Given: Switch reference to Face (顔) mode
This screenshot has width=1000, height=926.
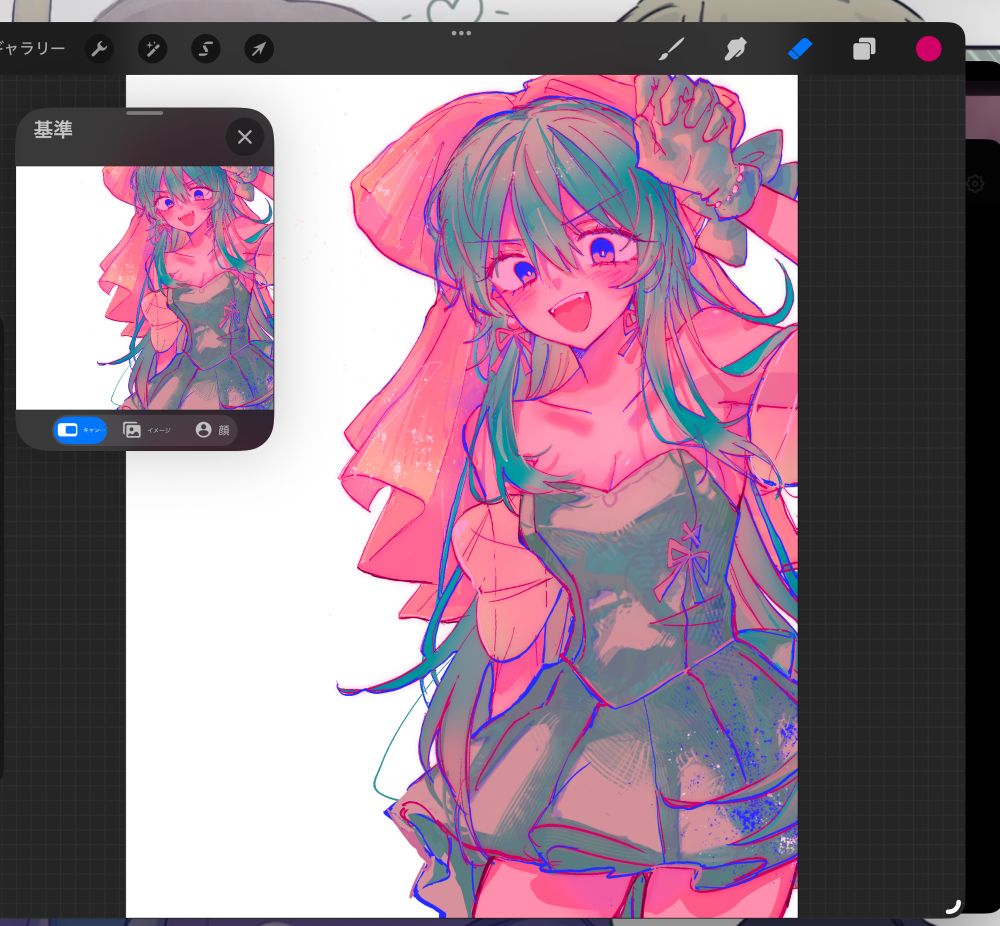Looking at the screenshot, I should (x=212, y=430).
